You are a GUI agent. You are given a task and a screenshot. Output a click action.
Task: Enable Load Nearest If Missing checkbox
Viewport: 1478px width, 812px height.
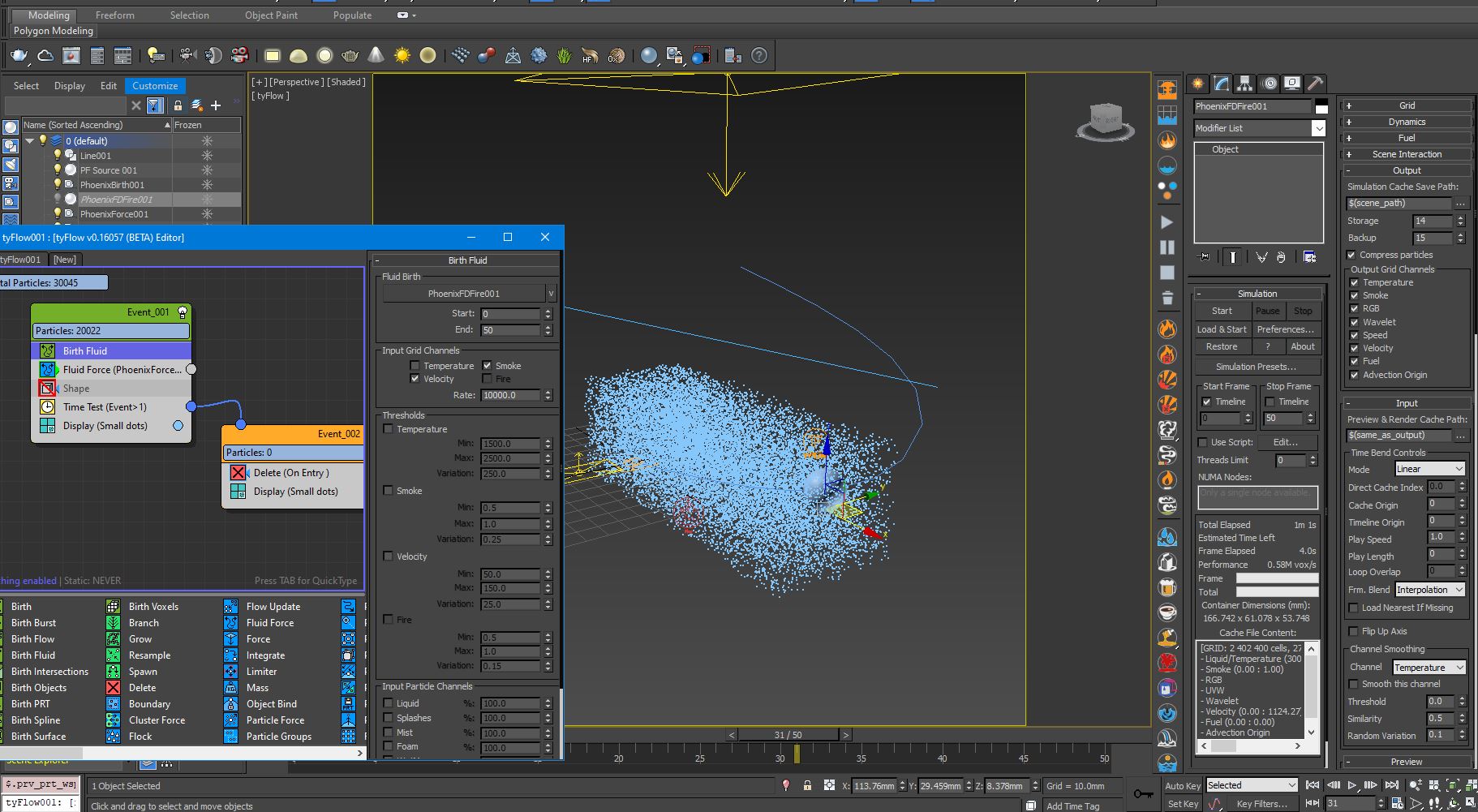pyautogui.click(x=1353, y=608)
